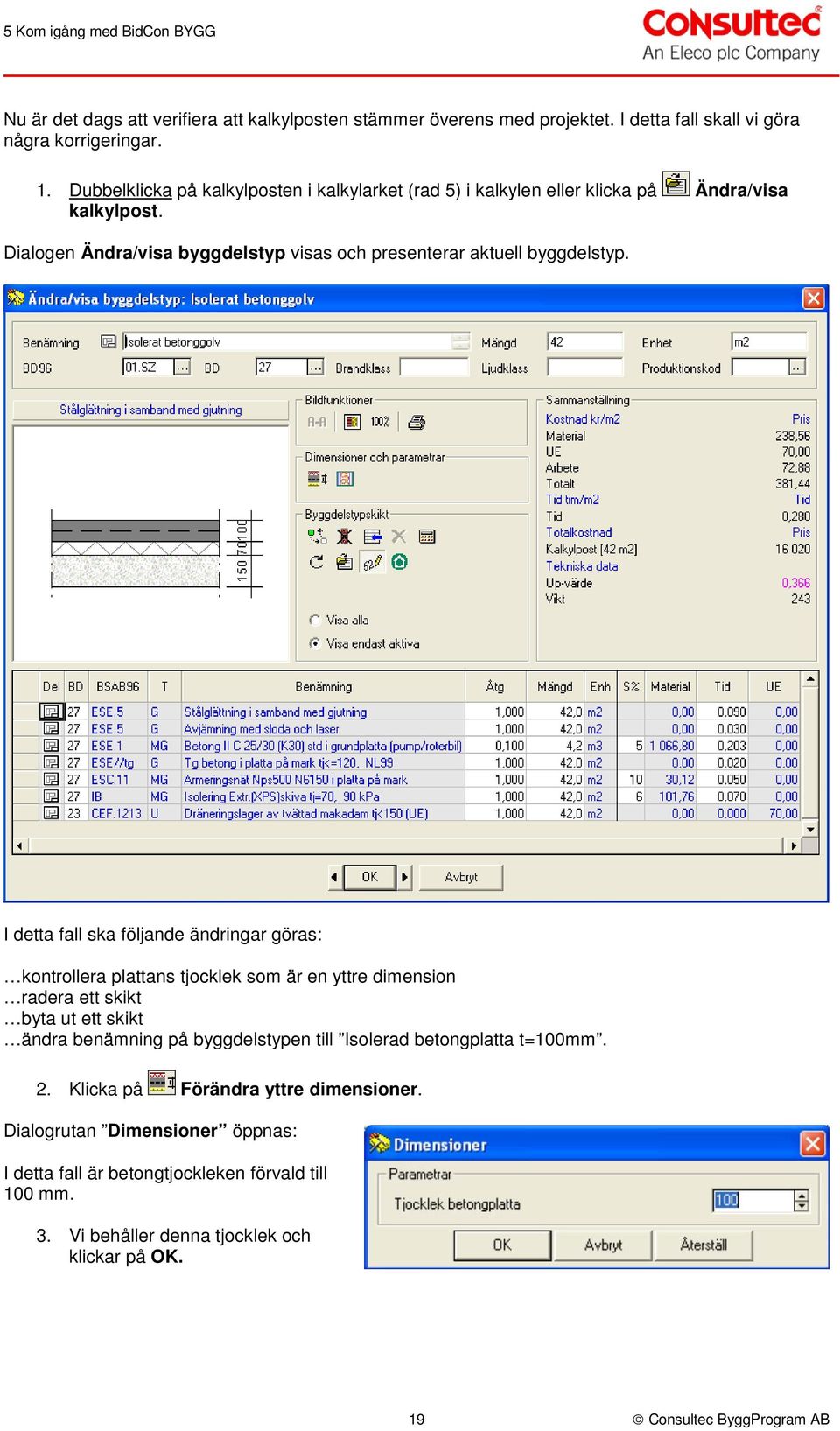
Task: Click the empty Brandklass input field
Action: (x=435, y=368)
